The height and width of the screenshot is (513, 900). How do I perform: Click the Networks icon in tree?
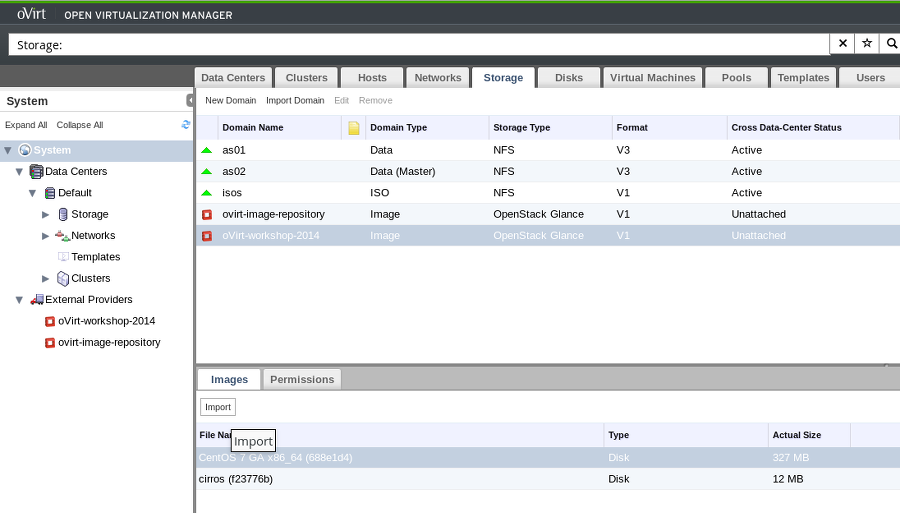[x=62, y=235]
